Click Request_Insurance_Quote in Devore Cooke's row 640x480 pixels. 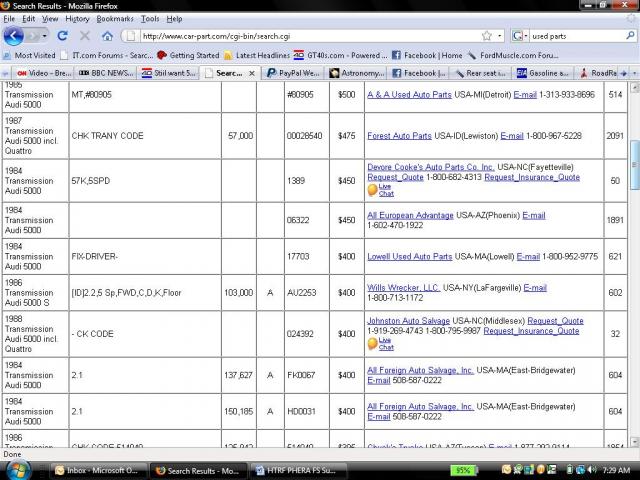coord(532,177)
